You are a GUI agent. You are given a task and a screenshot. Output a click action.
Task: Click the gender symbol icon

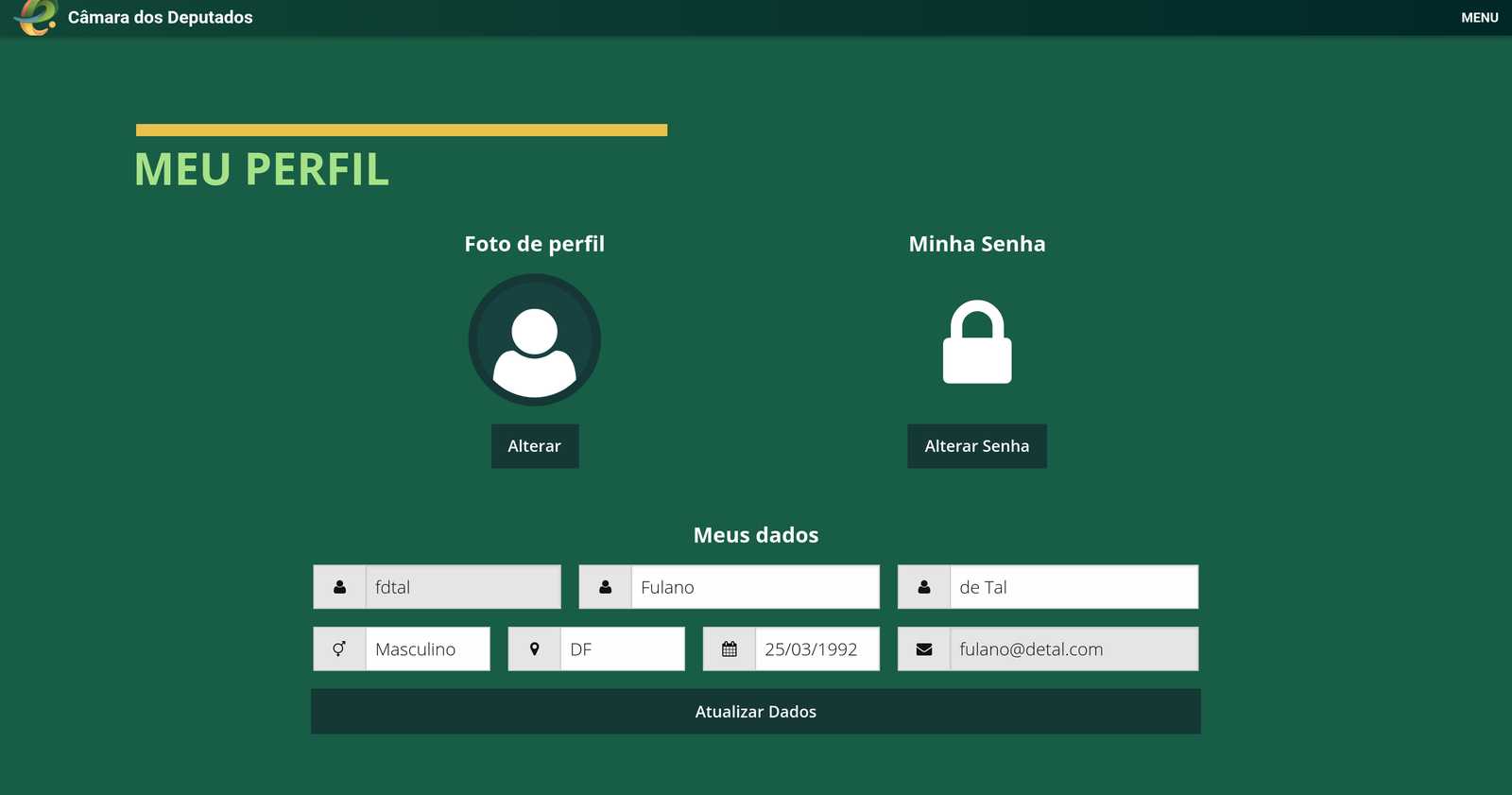pos(339,649)
